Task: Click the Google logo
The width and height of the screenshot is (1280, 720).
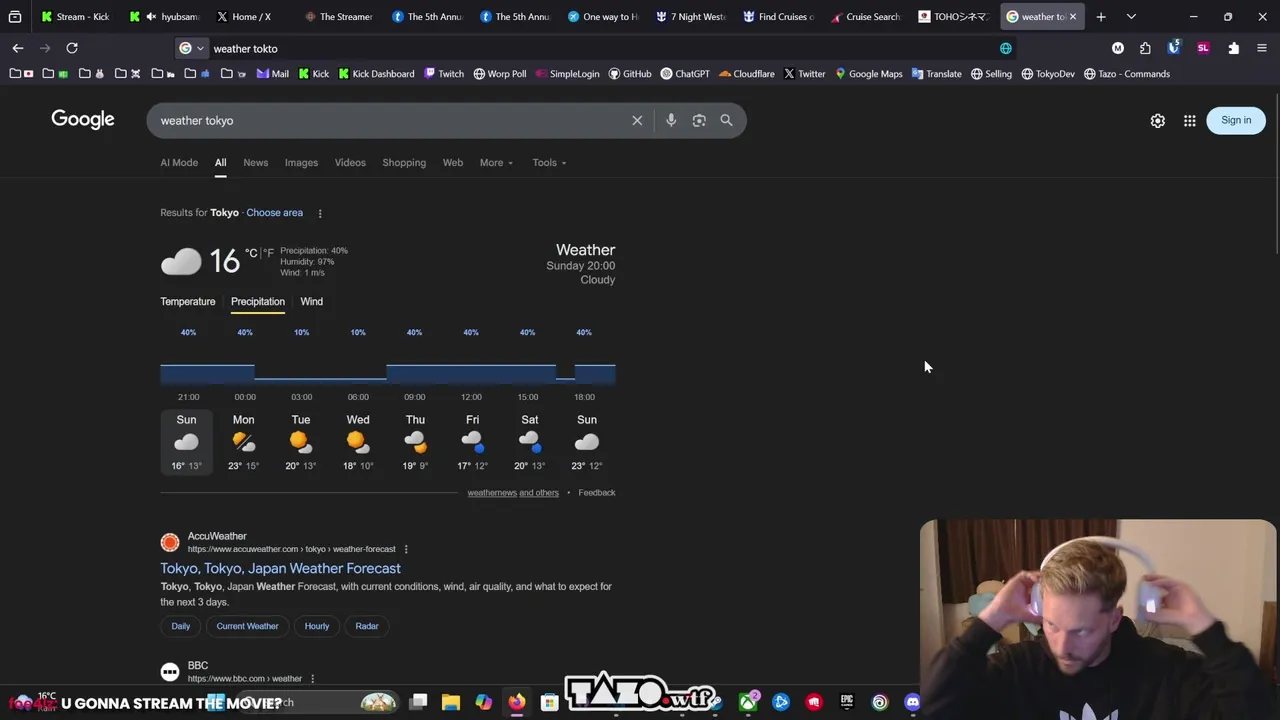Action: [x=83, y=119]
